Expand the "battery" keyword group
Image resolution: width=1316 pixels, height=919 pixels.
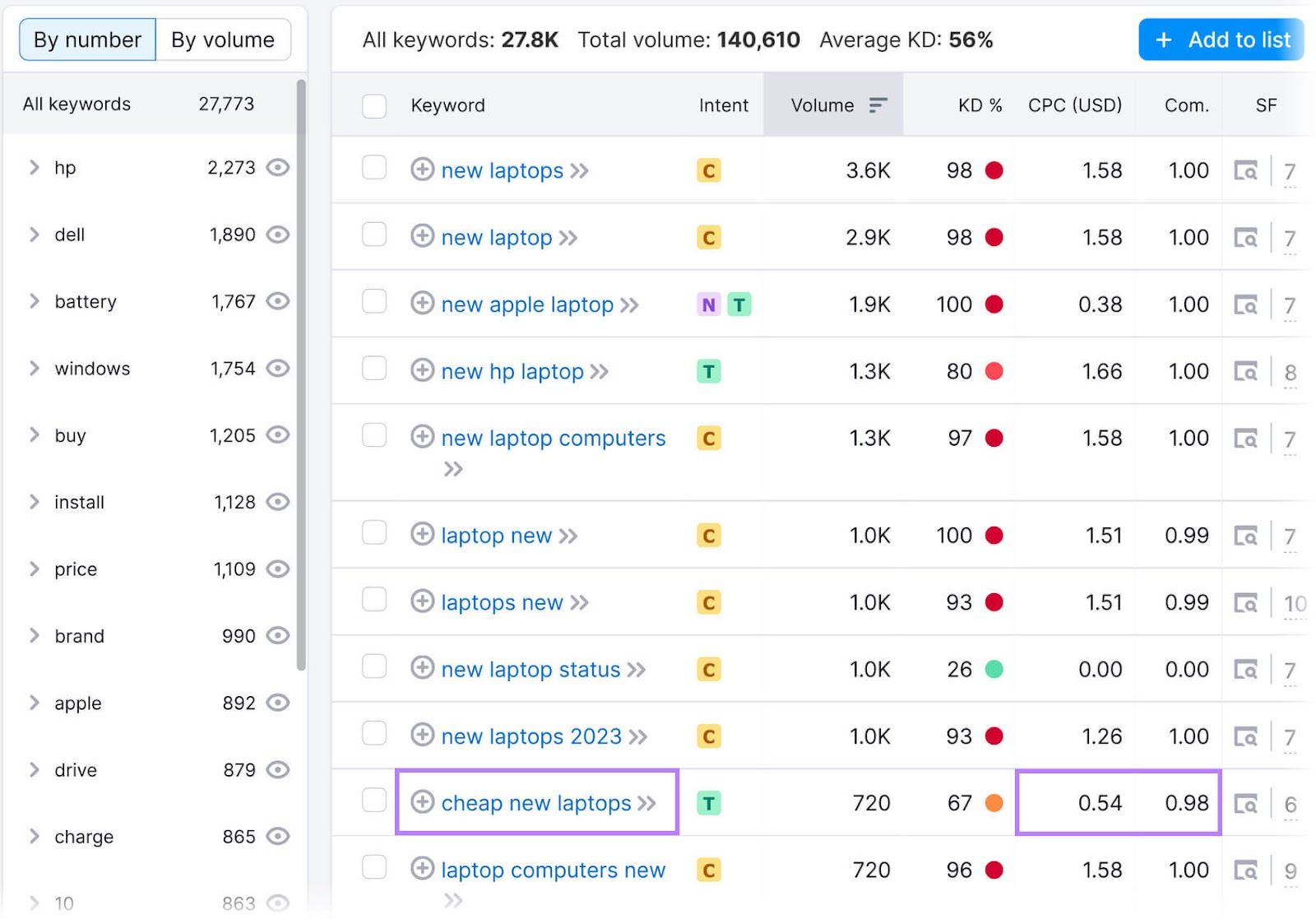pos(34,301)
